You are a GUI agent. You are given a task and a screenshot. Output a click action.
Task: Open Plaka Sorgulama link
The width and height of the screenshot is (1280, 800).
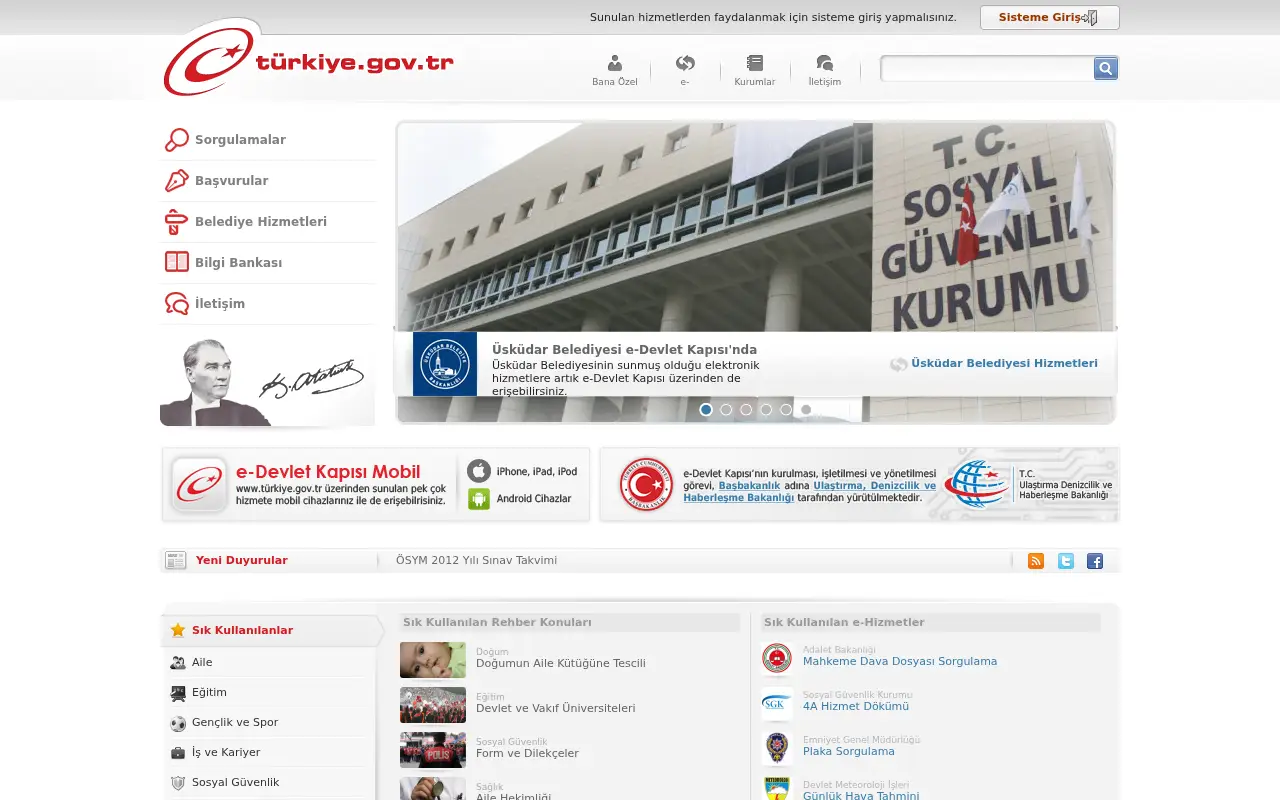pyautogui.click(x=849, y=751)
